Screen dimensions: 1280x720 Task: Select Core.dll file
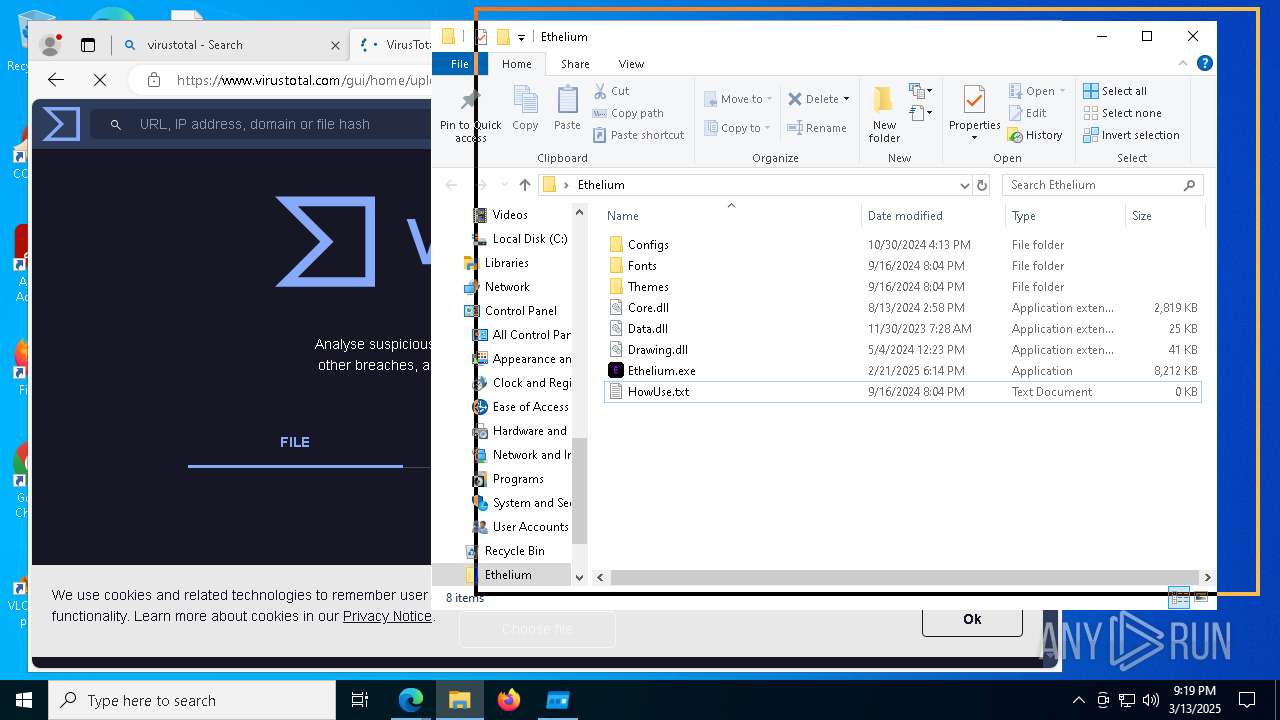click(x=648, y=308)
